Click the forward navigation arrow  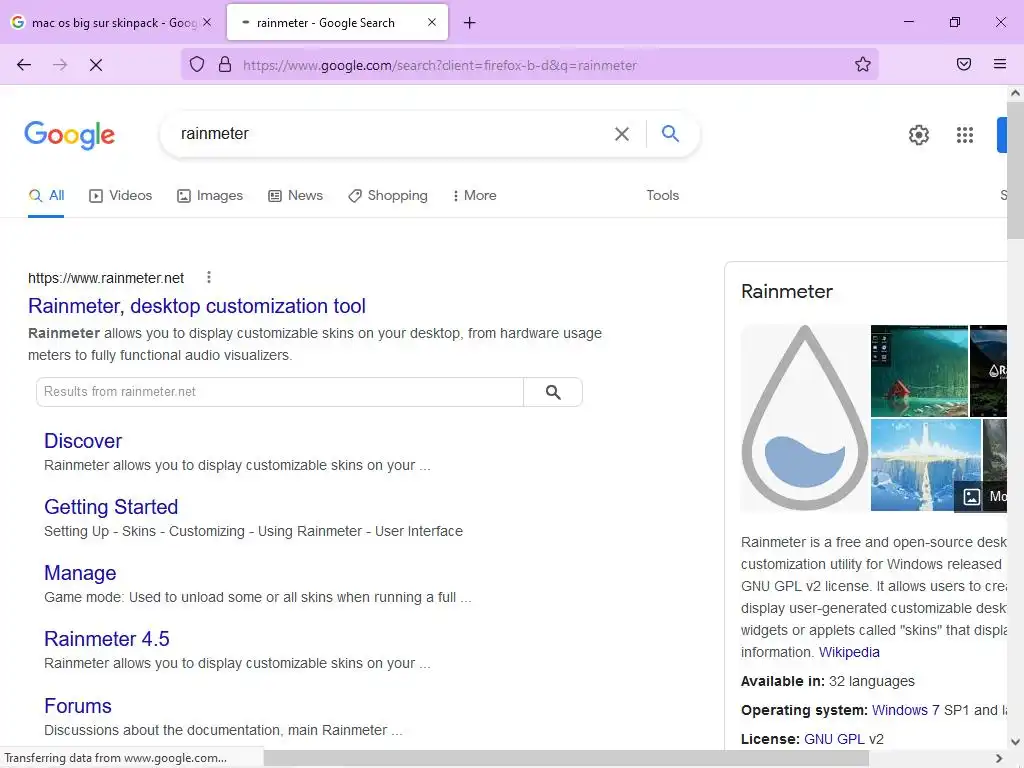pyautogui.click(x=60, y=65)
